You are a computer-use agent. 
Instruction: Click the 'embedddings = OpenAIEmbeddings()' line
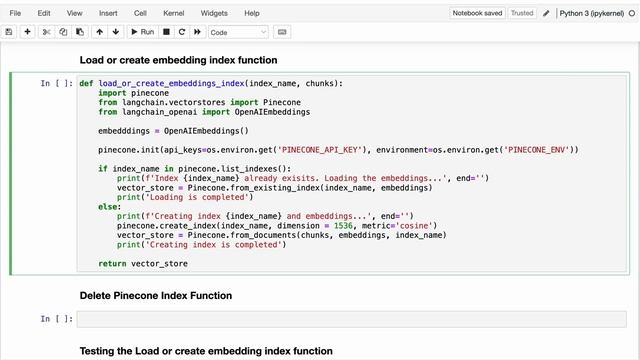point(173,131)
